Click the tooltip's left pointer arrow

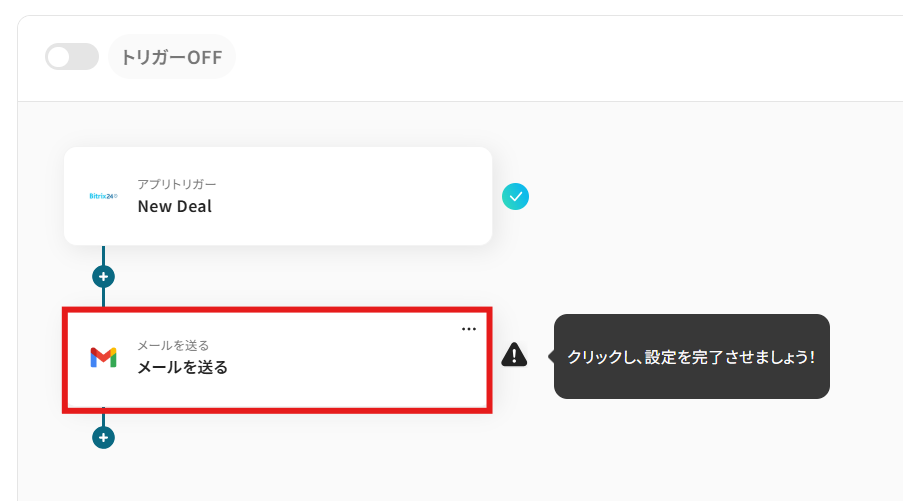pos(551,356)
